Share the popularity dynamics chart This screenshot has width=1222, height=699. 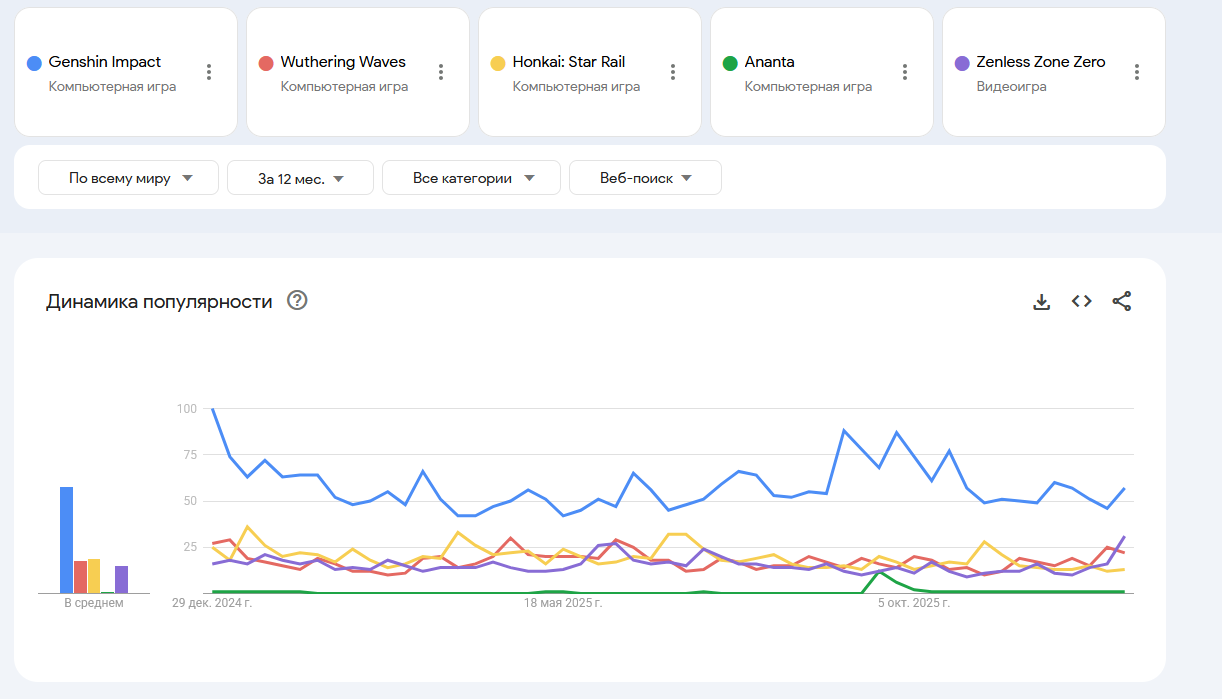coord(1122,301)
